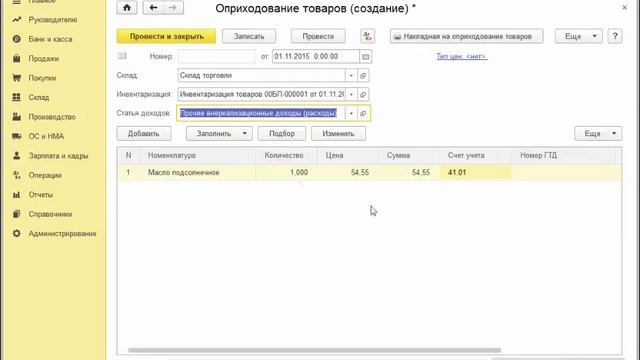Viewport: 640px width, 360px height.
Task: Open help with the question mark button
Action: tap(615, 36)
